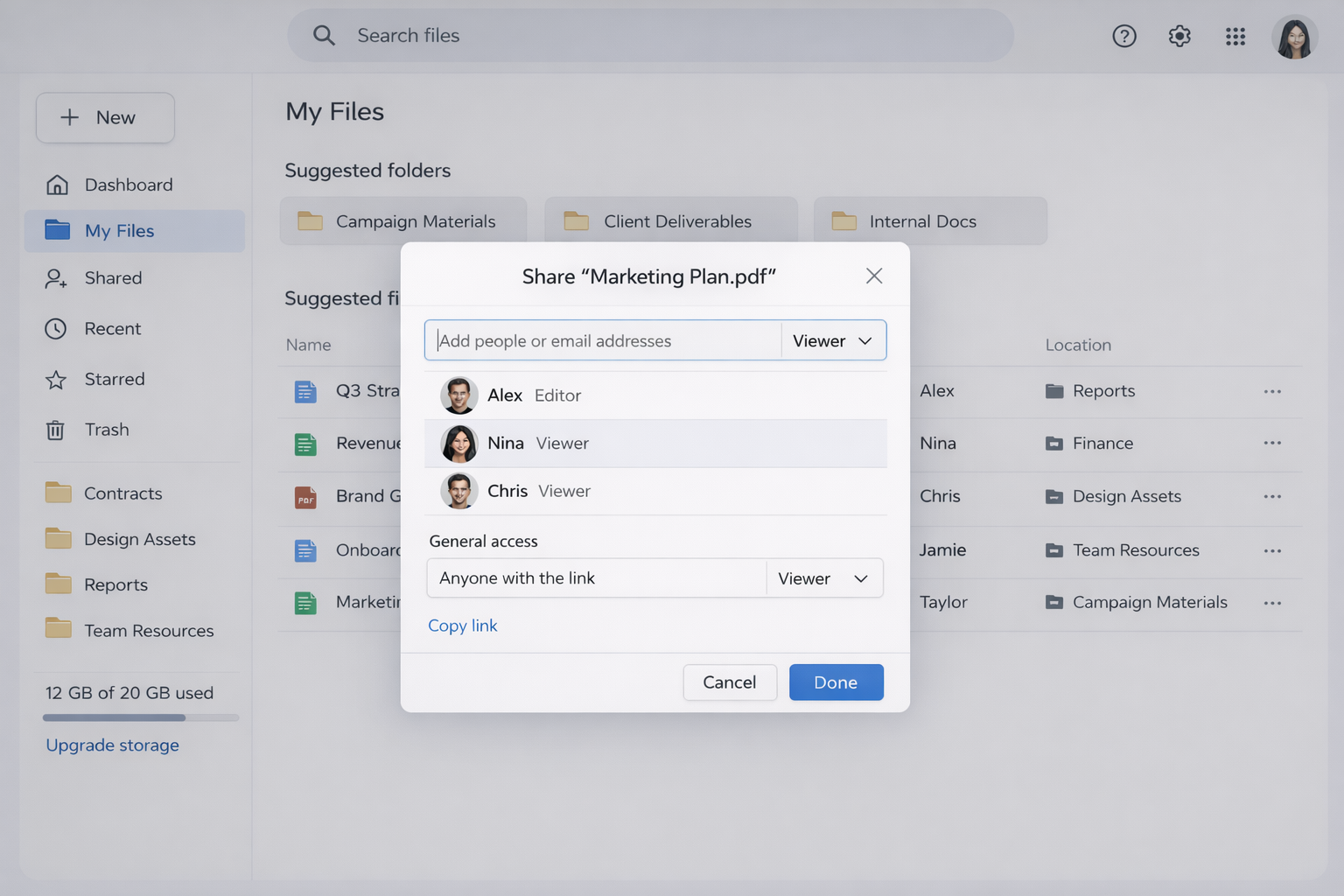Image resolution: width=1344 pixels, height=896 pixels.
Task: Open Starred in the sidebar
Action: pyautogui.click(x=114, y=380)
